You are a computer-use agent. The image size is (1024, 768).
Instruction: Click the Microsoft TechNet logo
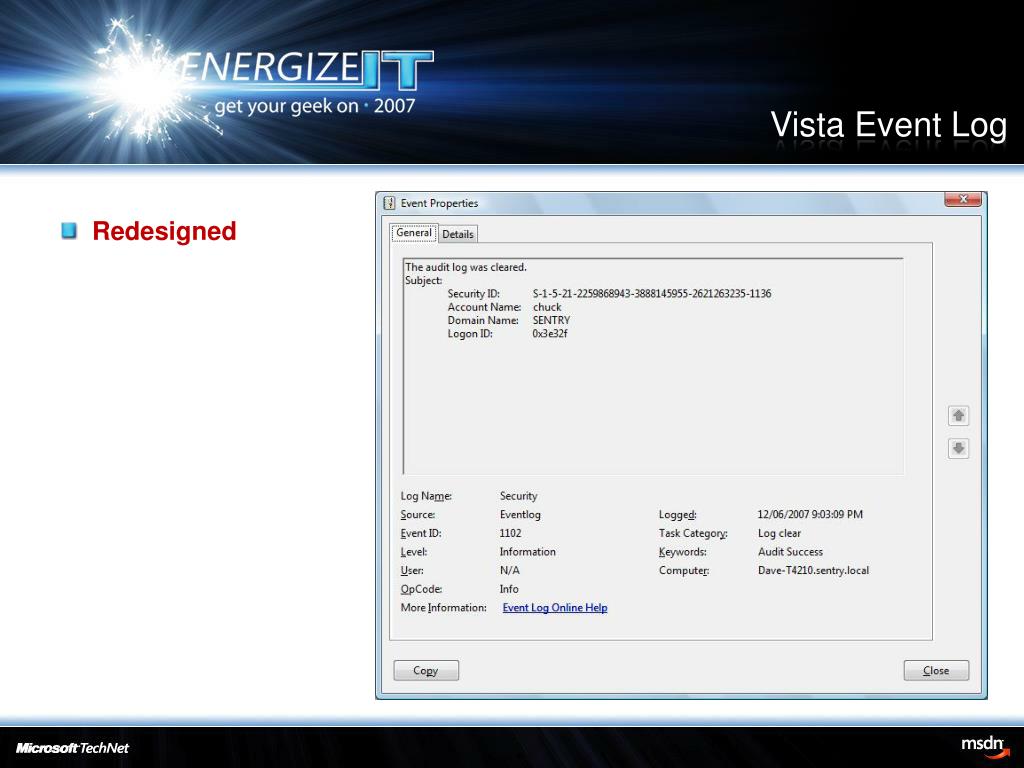[72, 748]
